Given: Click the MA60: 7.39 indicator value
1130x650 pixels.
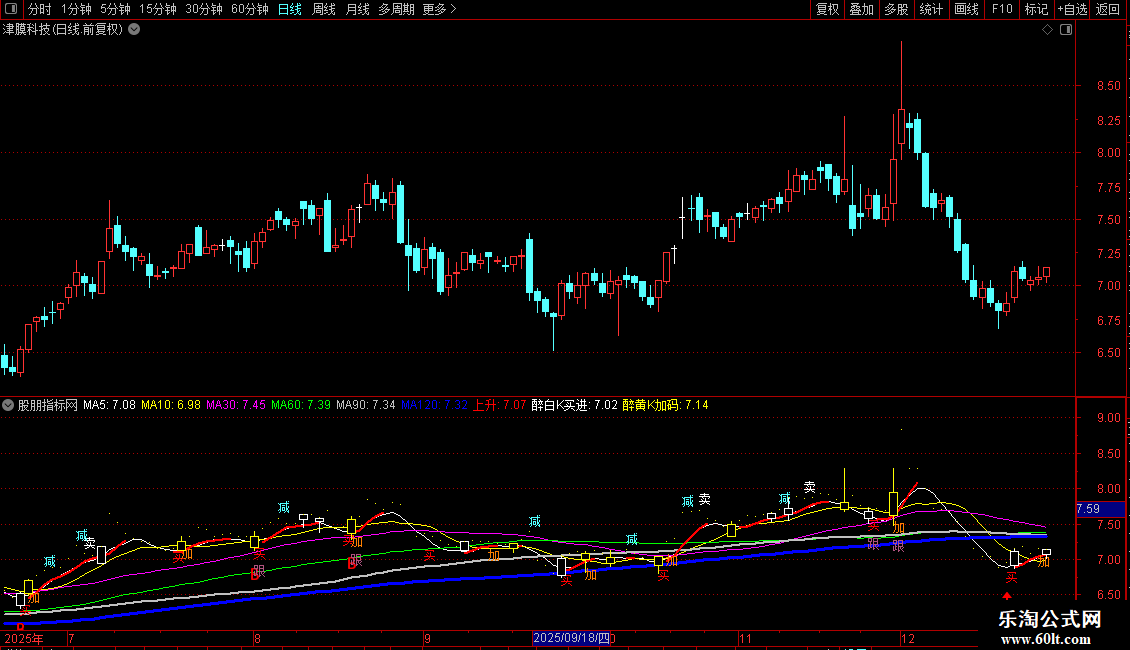Looking at the screenshot, I should click(x=301, y=405).
